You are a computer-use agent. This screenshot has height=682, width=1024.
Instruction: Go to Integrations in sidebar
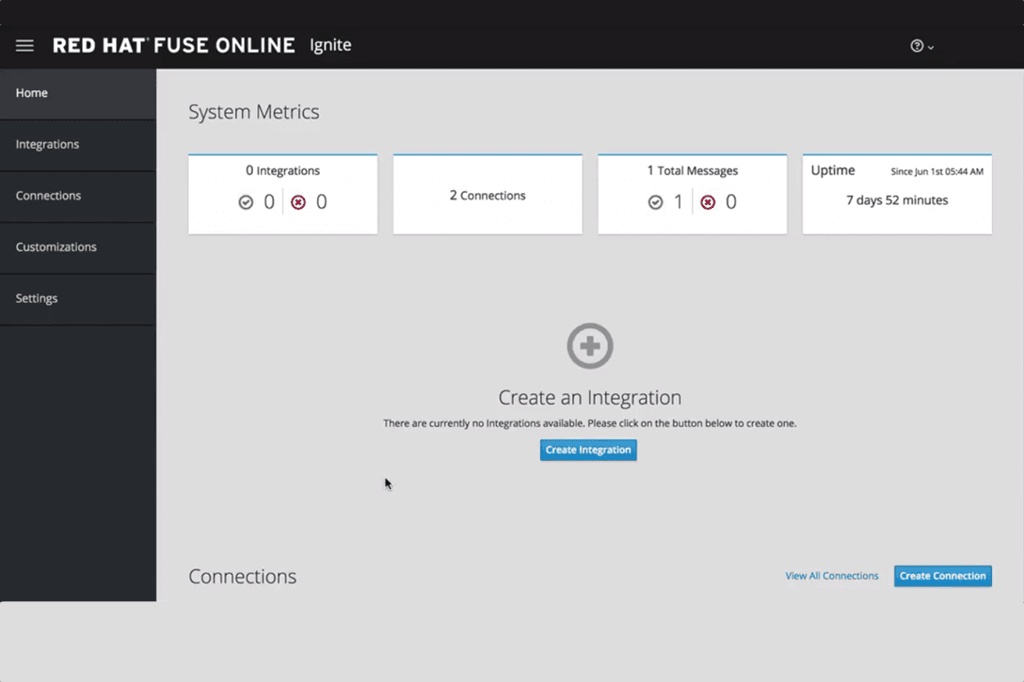78,145
